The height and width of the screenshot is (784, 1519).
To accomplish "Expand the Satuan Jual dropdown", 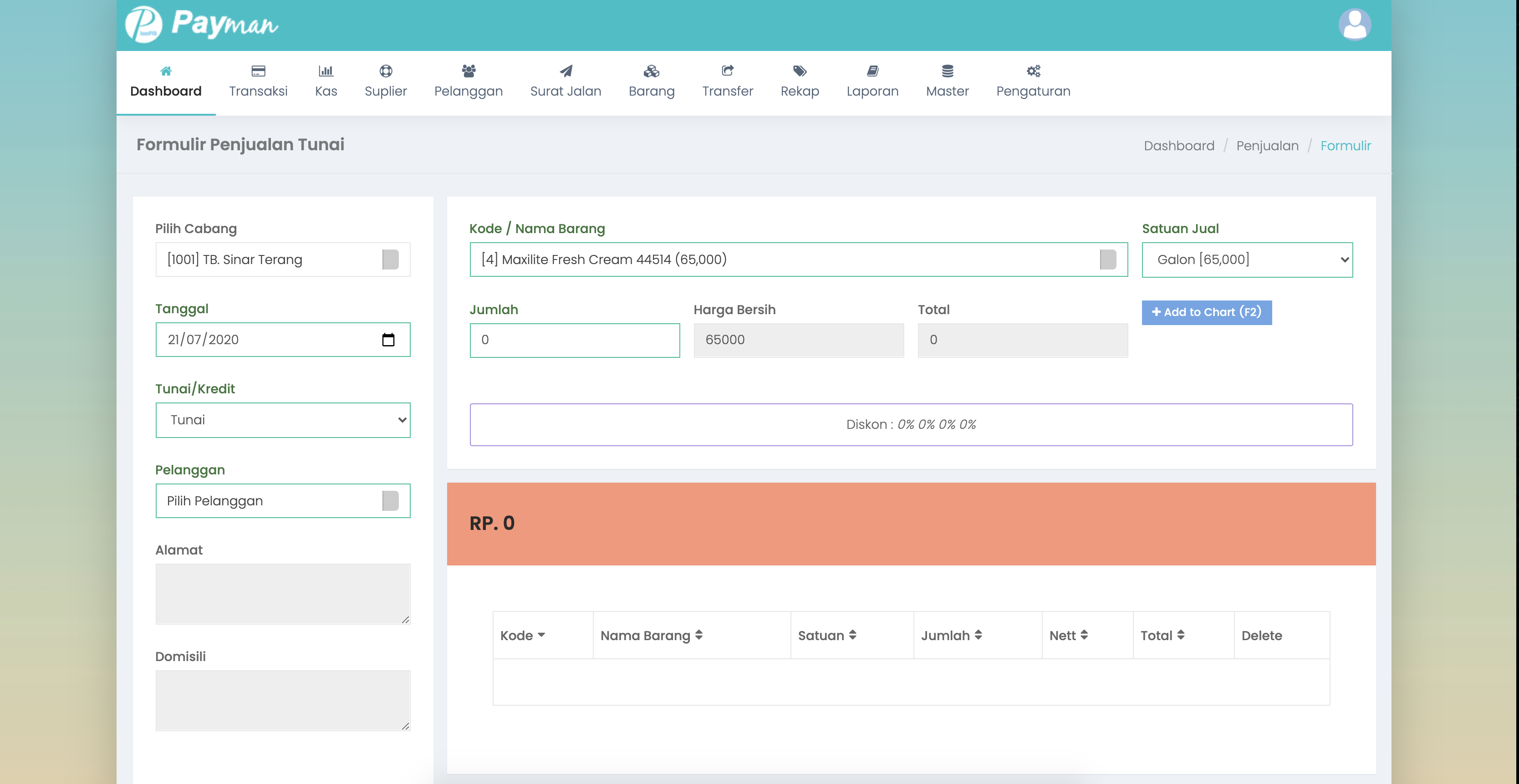I will pyautogui.click(x=1247, y=260).
